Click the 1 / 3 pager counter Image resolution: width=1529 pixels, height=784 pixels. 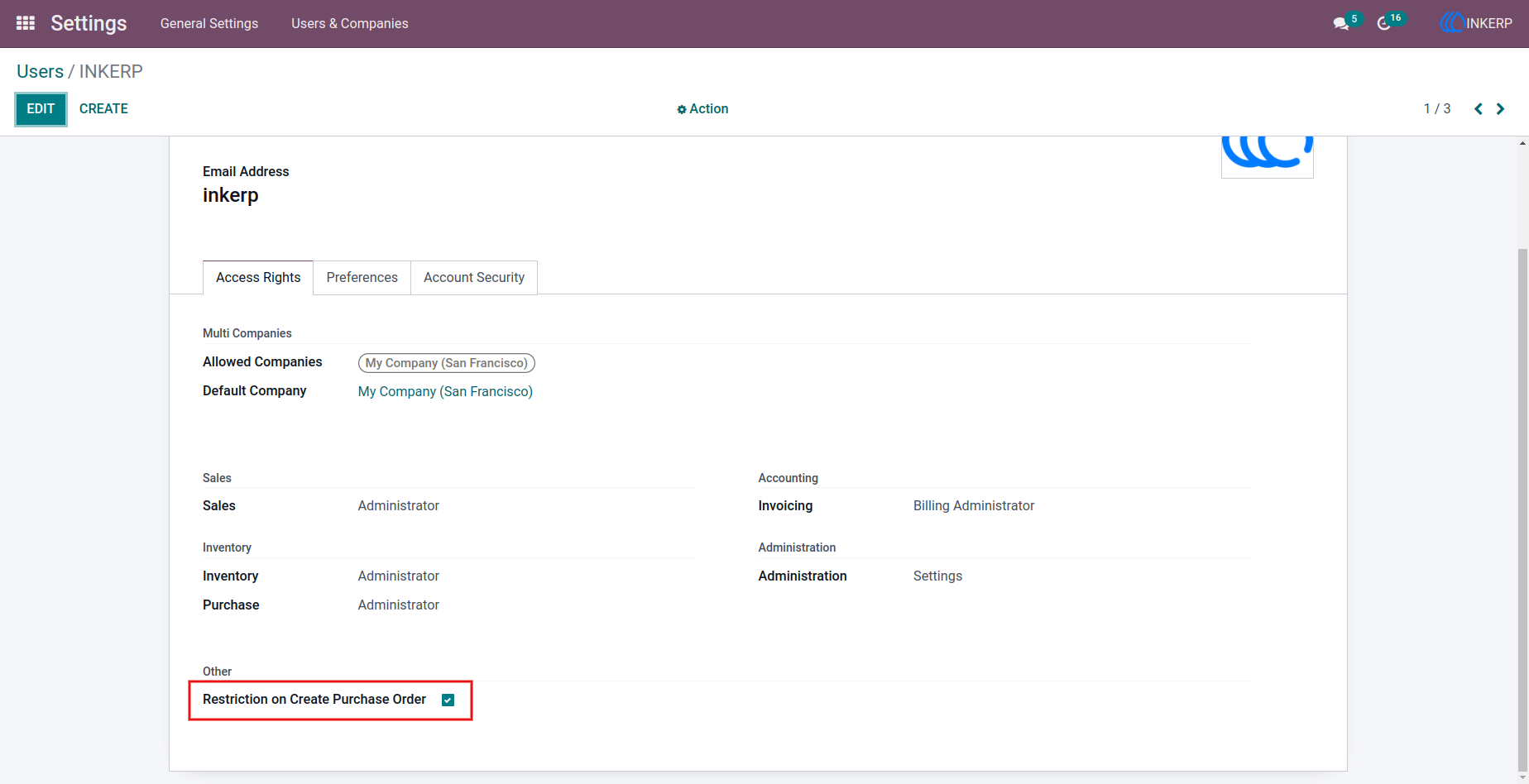point(1437,109)
